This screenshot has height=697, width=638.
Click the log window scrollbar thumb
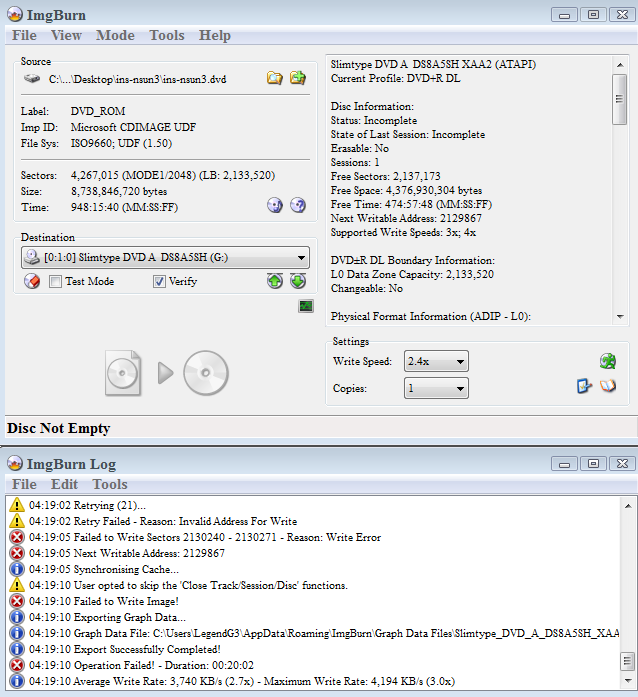tap(627, 661)
